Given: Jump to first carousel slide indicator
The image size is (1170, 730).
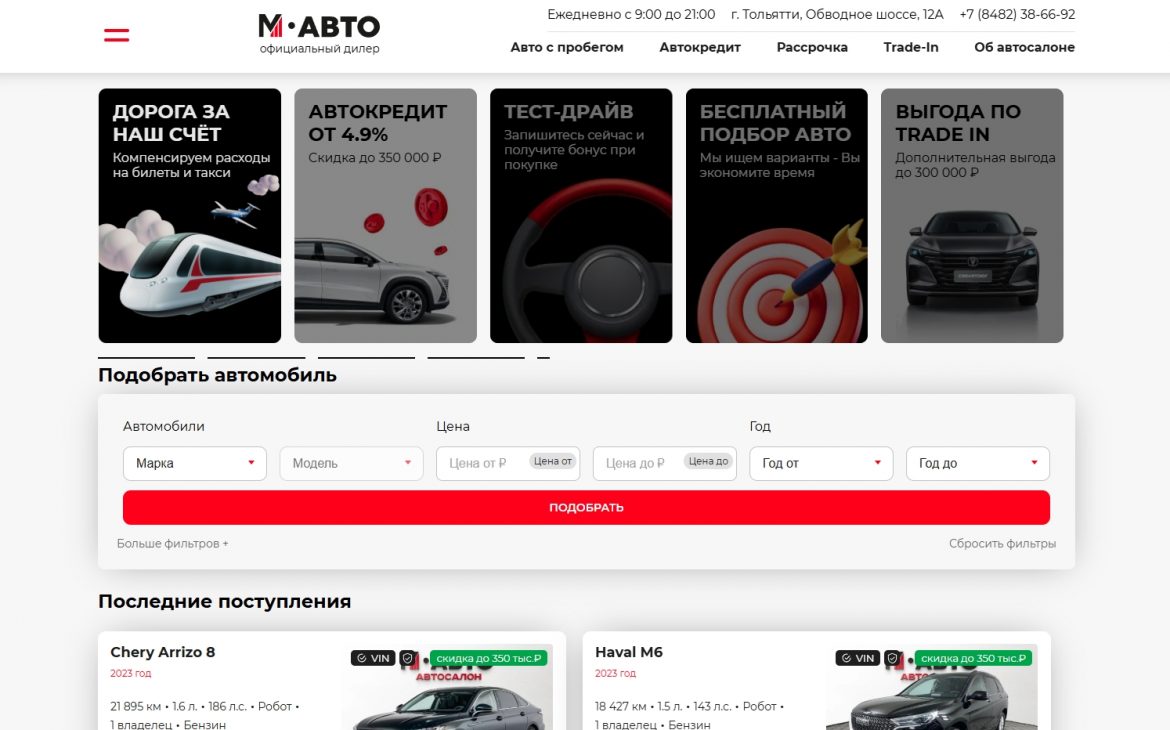Looking at the screenshot, I should pos(146,358).
